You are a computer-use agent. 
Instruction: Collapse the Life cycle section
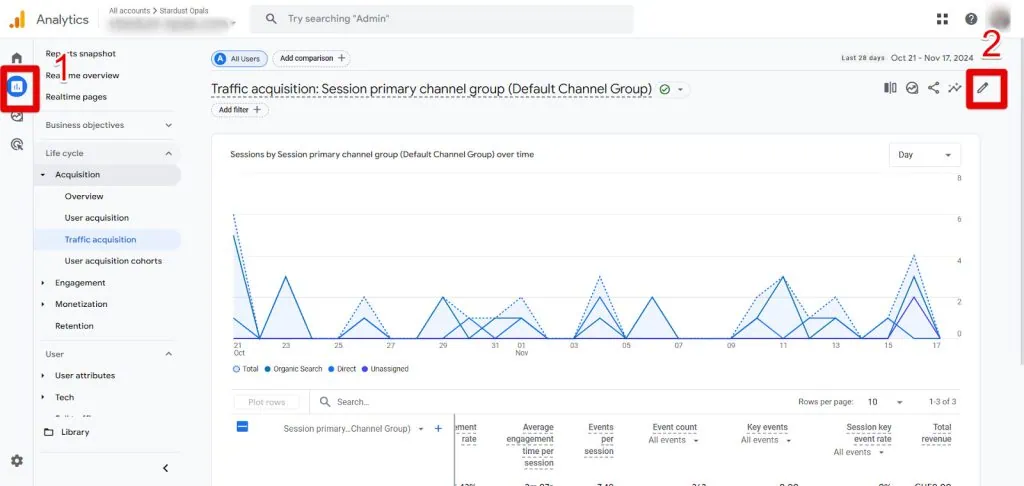click(168, 153)
